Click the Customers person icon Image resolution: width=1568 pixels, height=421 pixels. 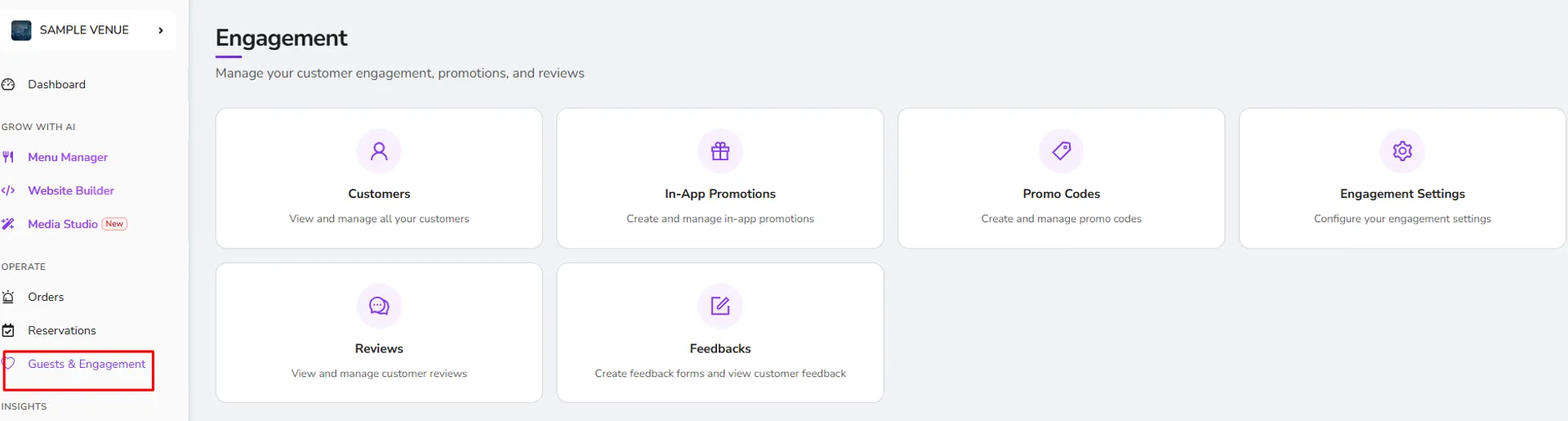(379, 151)
